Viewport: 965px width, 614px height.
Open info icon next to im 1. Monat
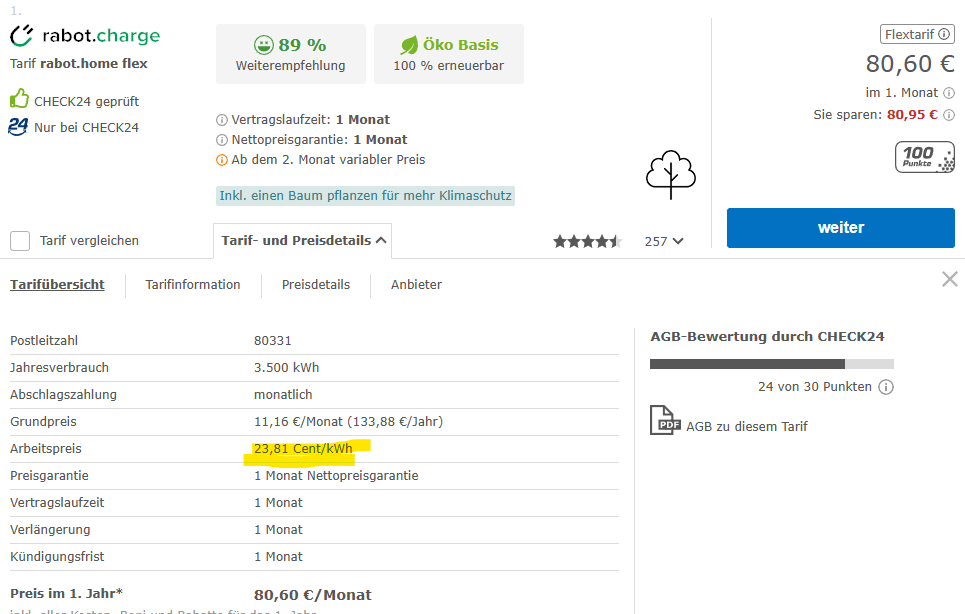(x=949, y=93)
